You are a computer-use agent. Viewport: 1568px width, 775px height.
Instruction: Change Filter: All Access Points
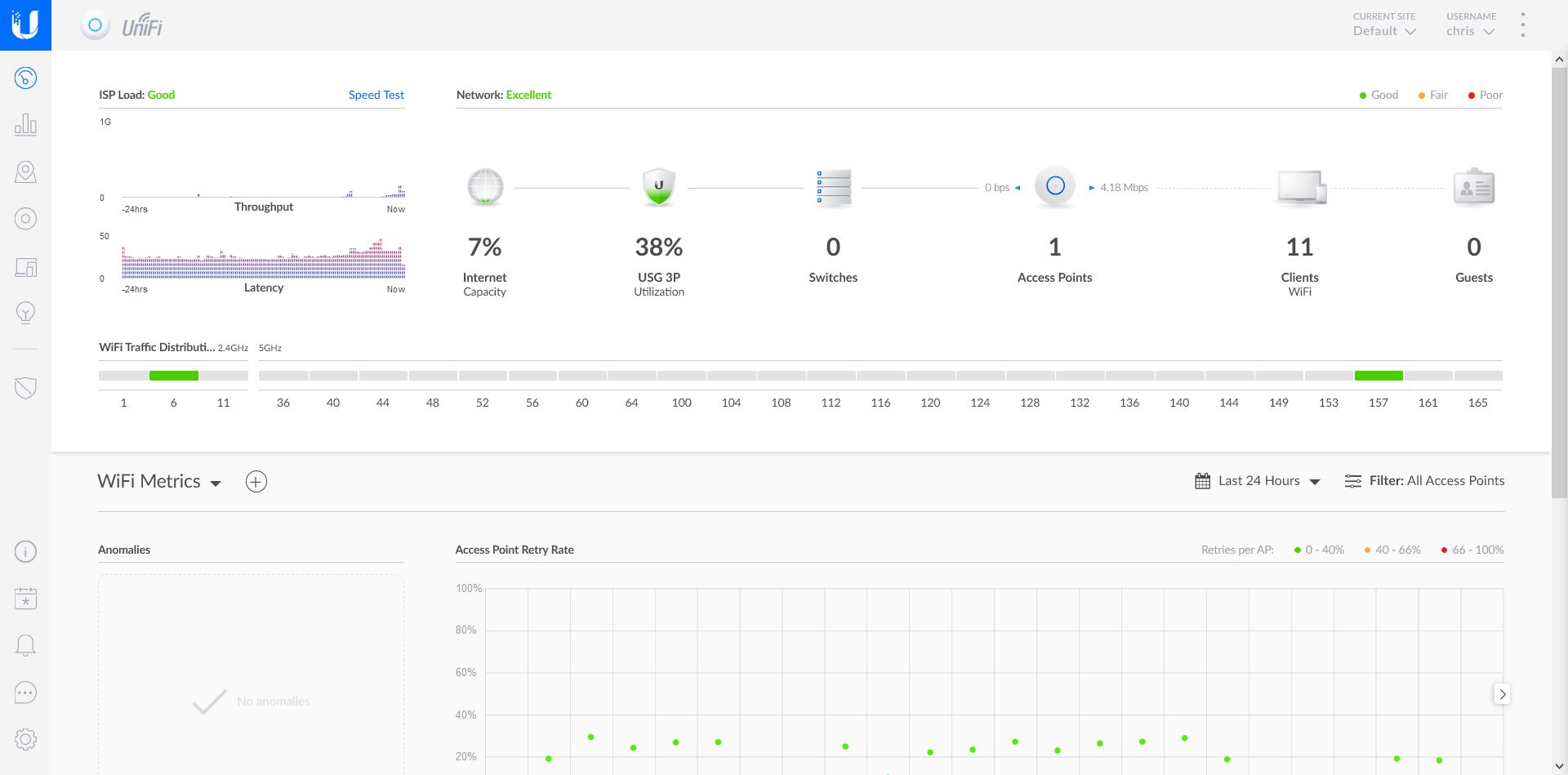[x=1435, y=480]
